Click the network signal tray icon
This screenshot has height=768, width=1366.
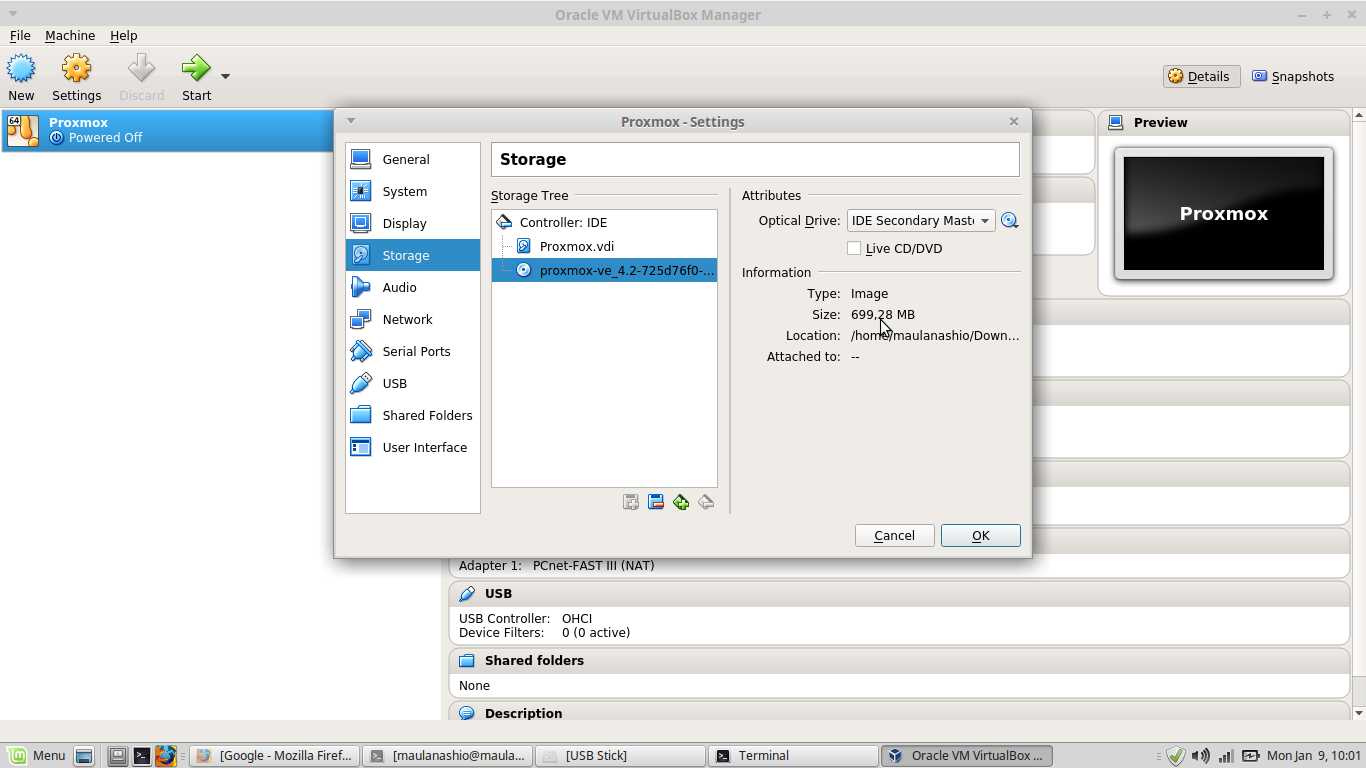click(x=1226, y=756)
